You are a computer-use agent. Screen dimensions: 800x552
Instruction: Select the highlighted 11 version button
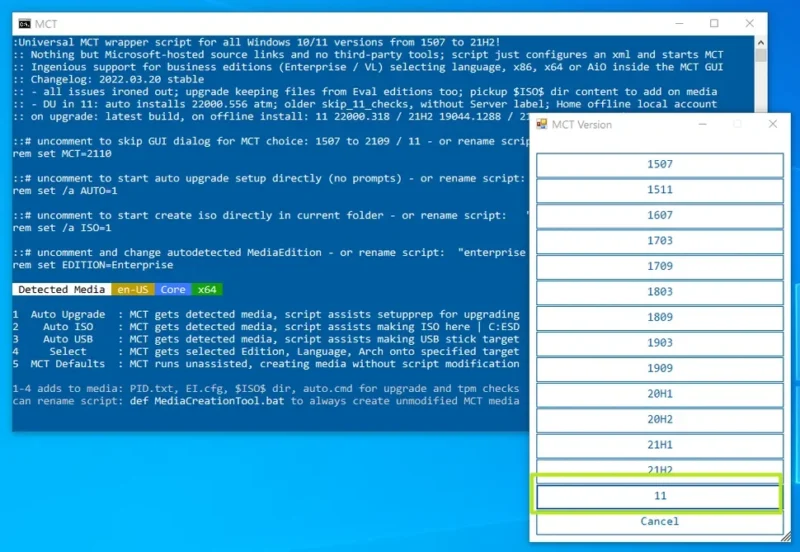point(659,496)
